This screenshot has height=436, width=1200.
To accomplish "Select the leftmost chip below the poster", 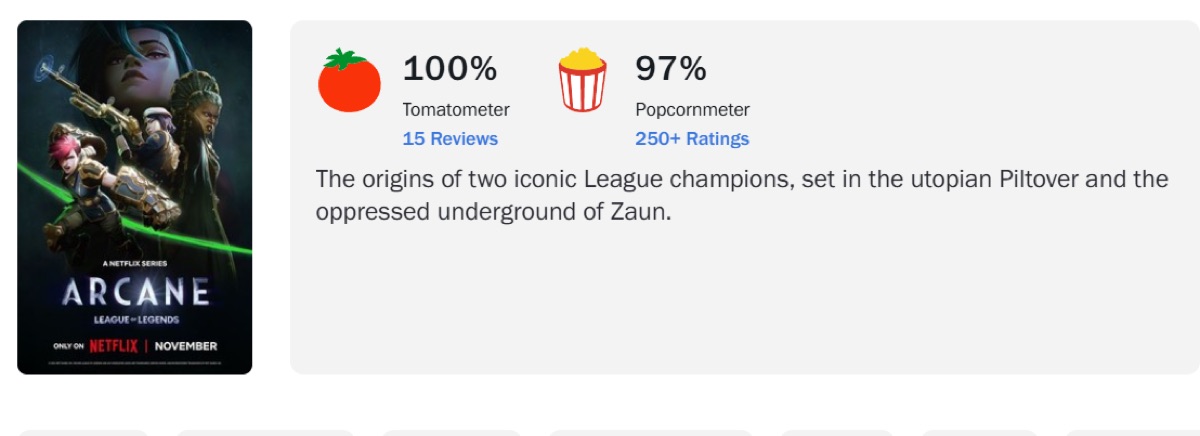I will tap(84, 432).
